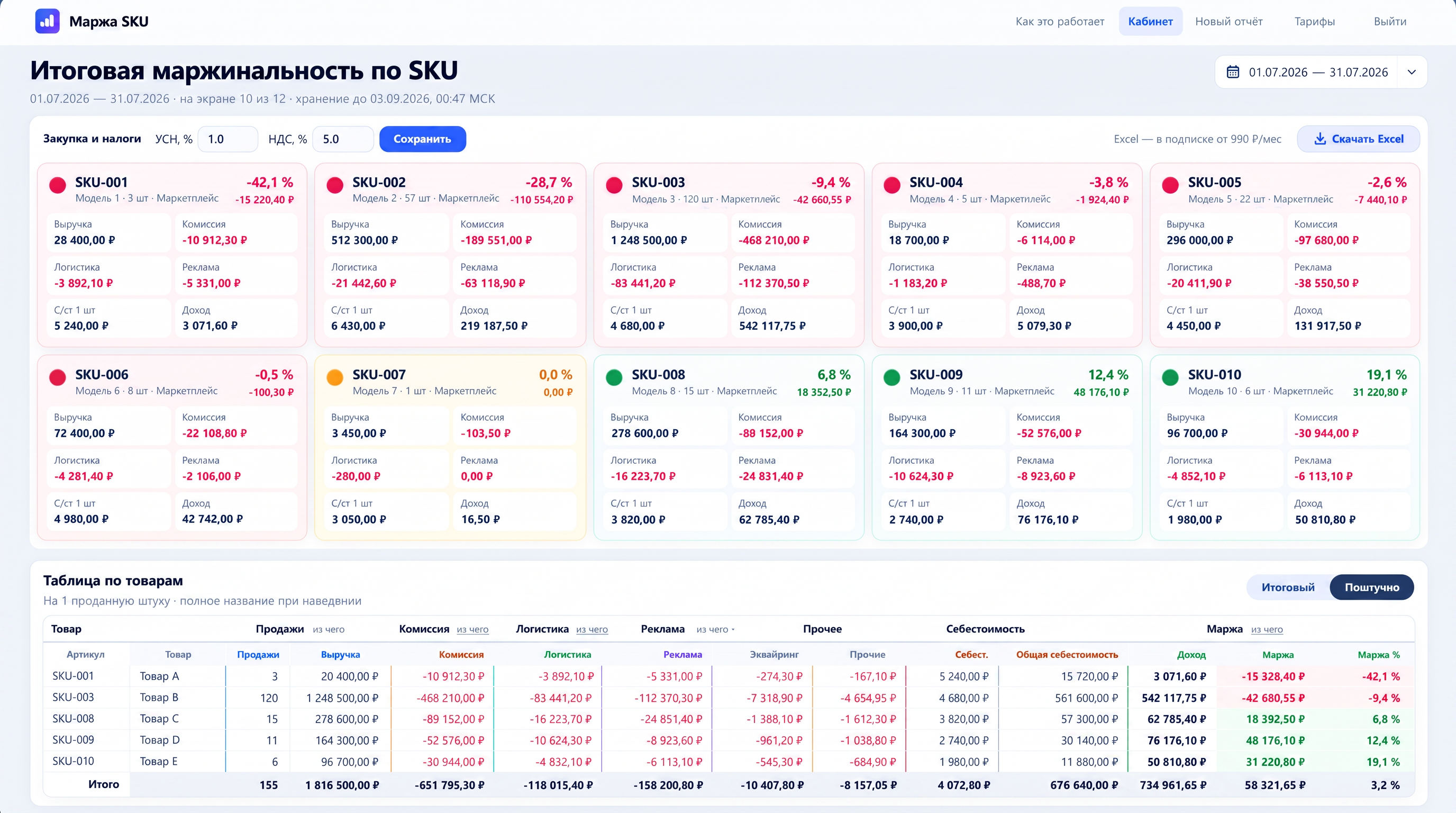Focus the УСН percent input field
Image resolution: width=1456 pixels, height=813 pixels.
[228, 139]
